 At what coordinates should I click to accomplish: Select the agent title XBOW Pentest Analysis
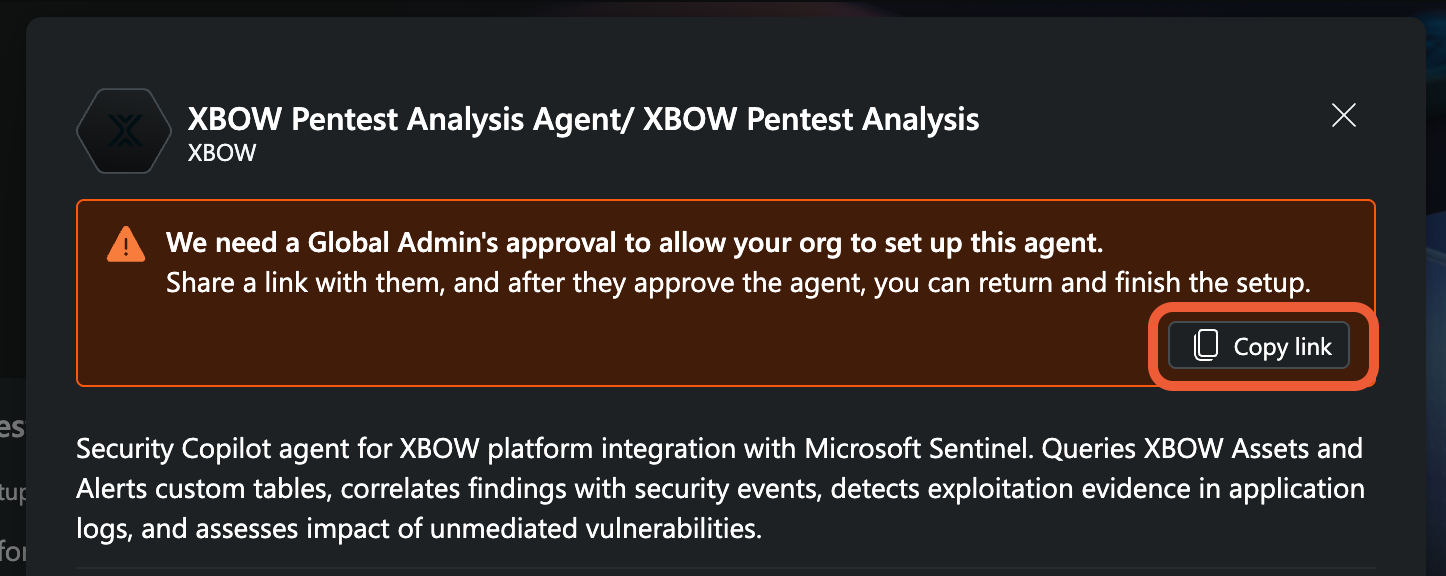(583, 119)
